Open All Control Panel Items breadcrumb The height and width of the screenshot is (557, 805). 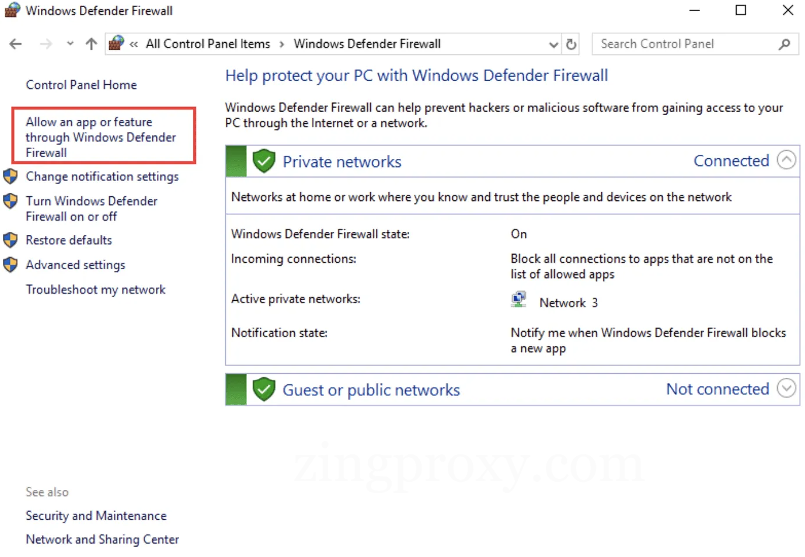click(x=208, y=44)
